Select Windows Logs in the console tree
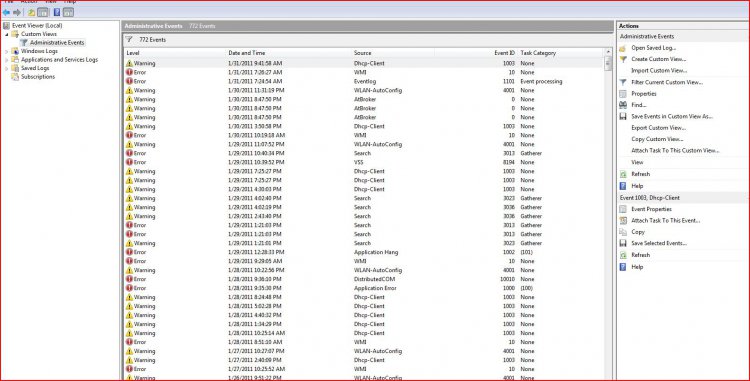750x381 pixels. [39, 52]
